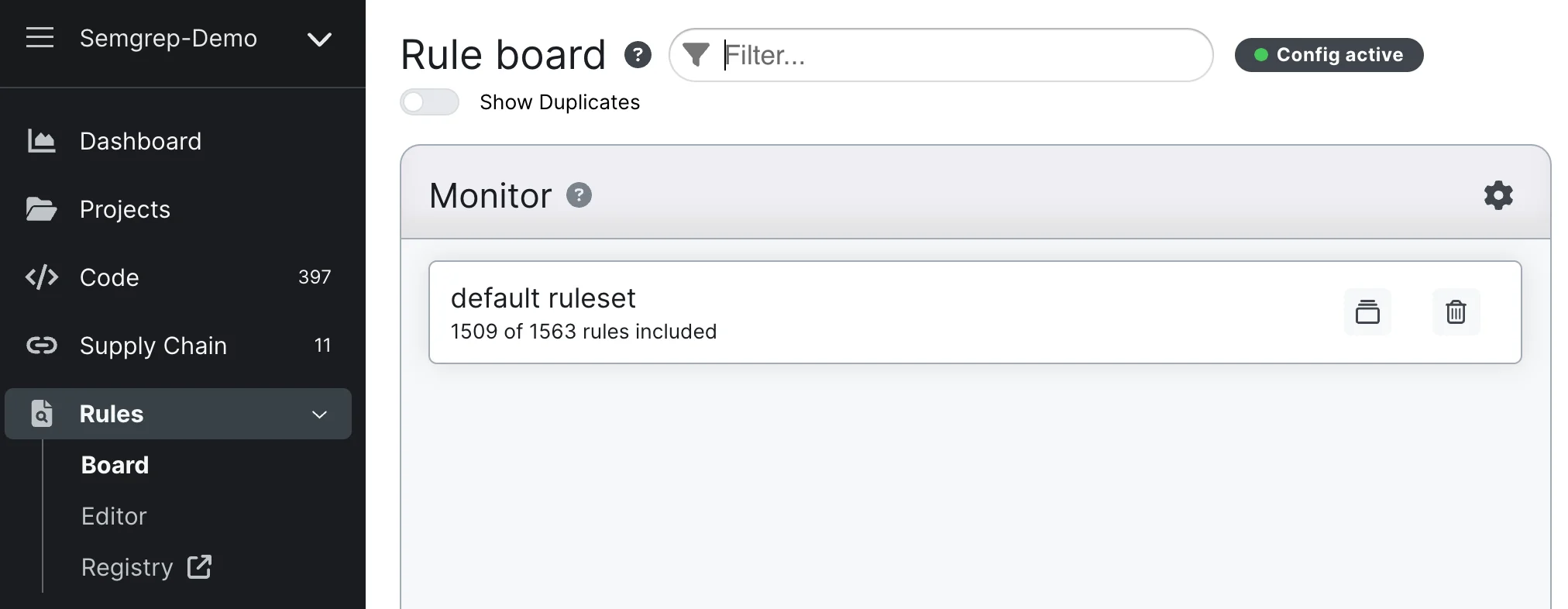Collapse the Rules section chevron
Viewport: 1568px width, 609px height.
coord(319,415)
